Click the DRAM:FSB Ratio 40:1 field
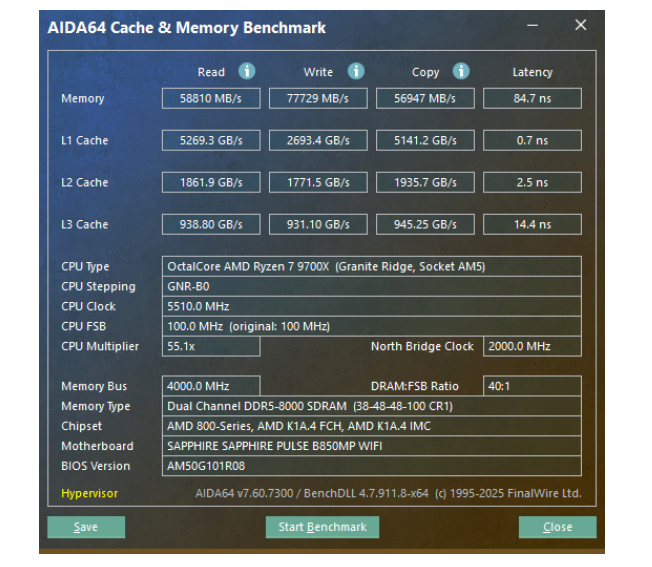This screenshot has width=652, height=567. (x=532, y=386)
